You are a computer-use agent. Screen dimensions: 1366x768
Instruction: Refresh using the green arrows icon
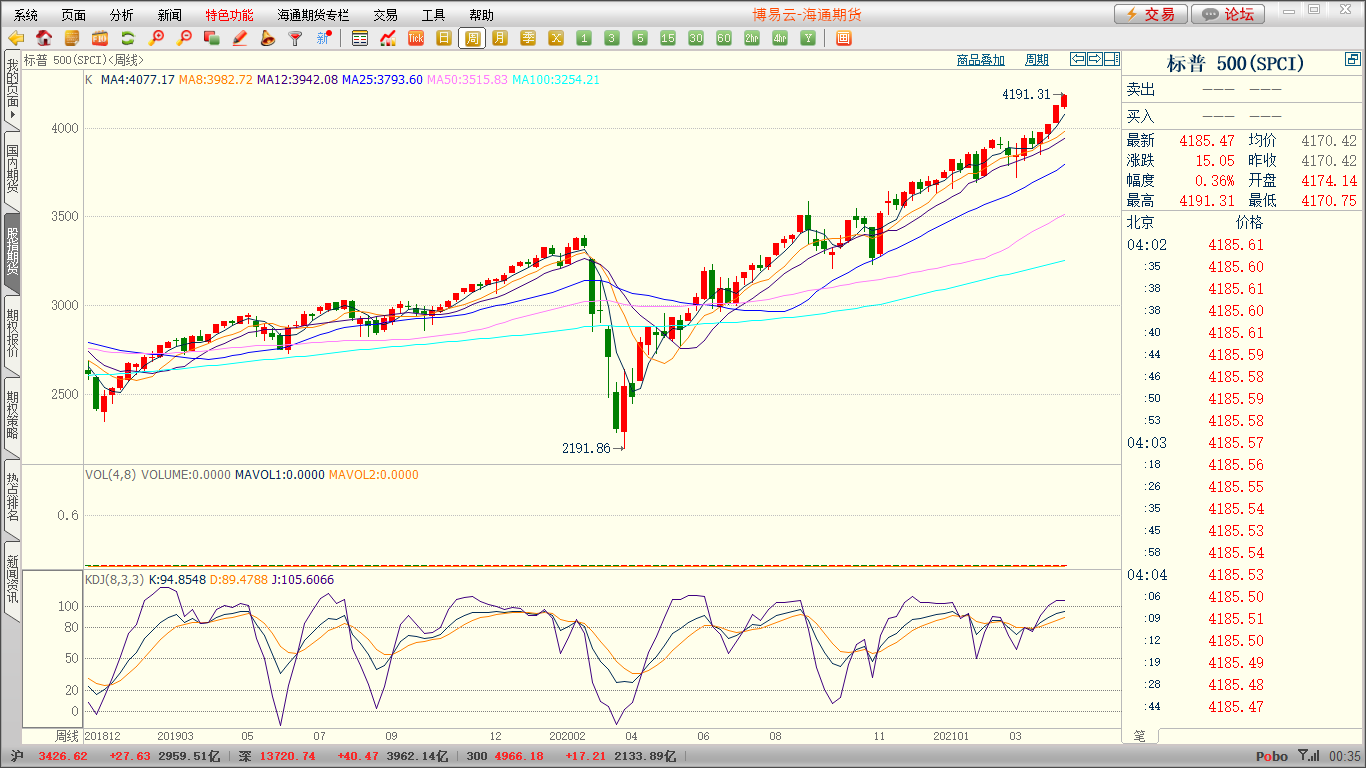click(128, 38)
